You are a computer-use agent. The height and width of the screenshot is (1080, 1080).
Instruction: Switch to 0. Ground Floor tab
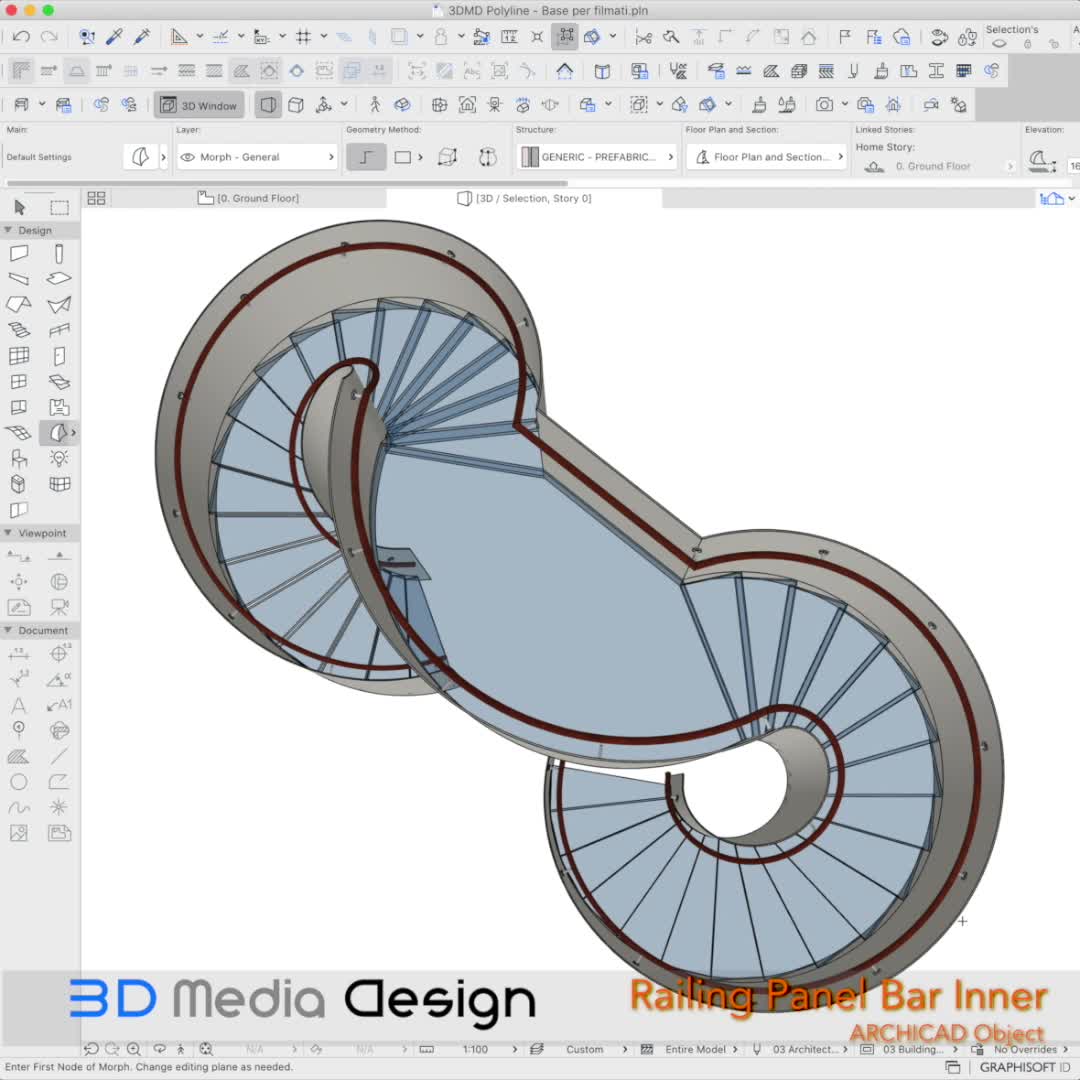pyautogui.click(x=249, y=198)
